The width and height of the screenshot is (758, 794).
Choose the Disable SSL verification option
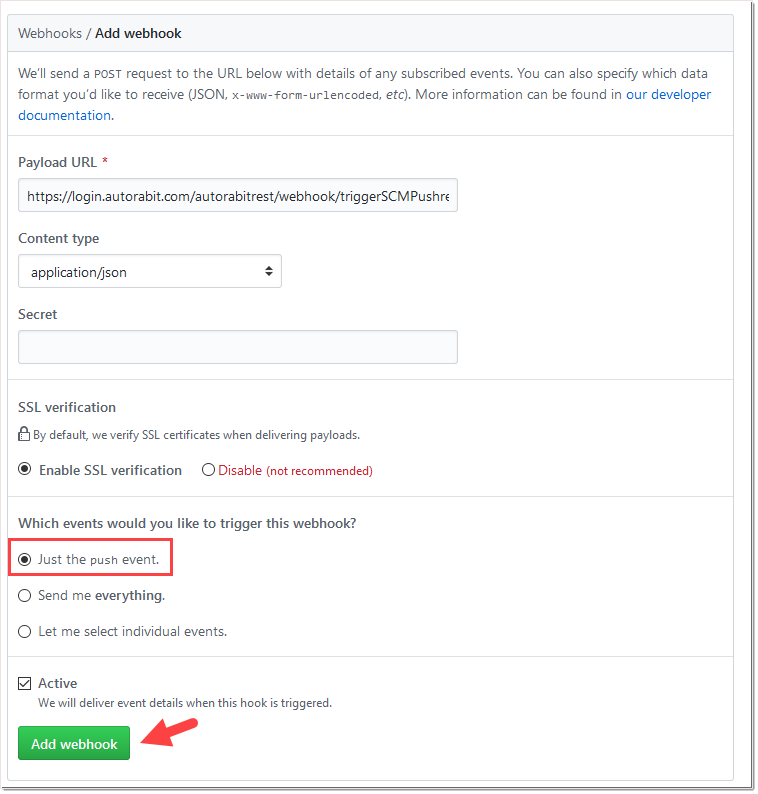(208, 470)
